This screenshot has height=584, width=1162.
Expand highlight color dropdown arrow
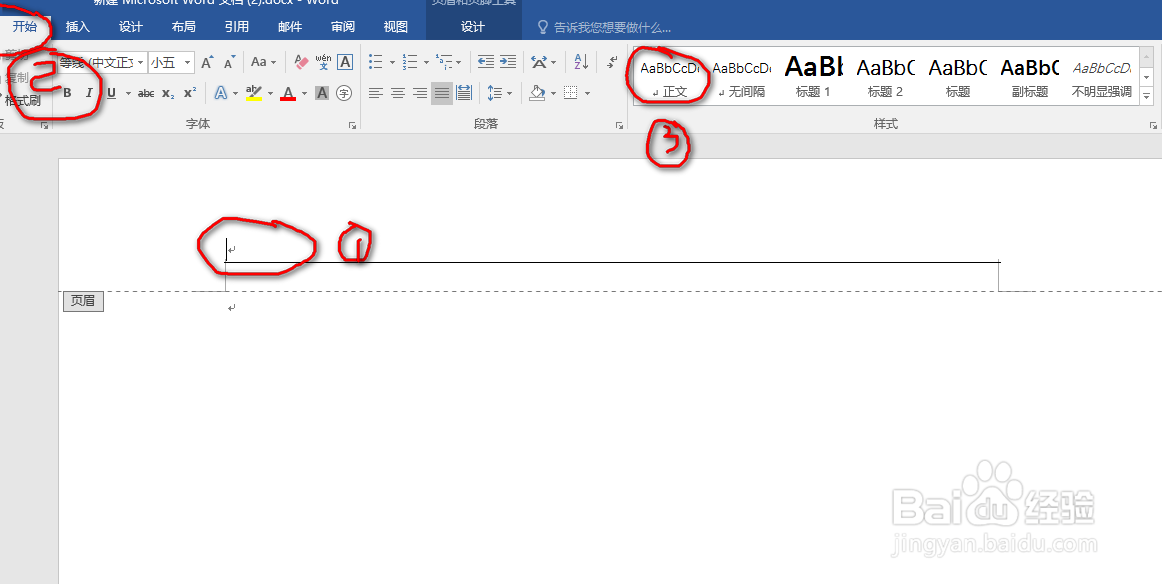pos(270,93)
